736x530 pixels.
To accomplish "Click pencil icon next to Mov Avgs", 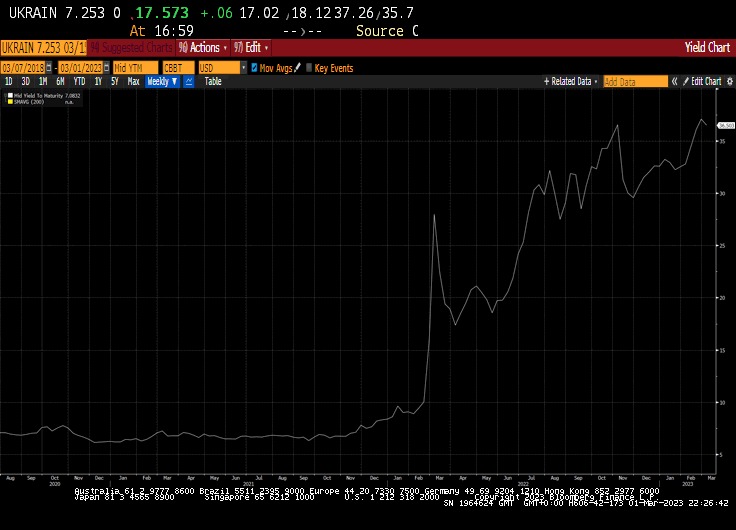I will click(x=297, y=68).
